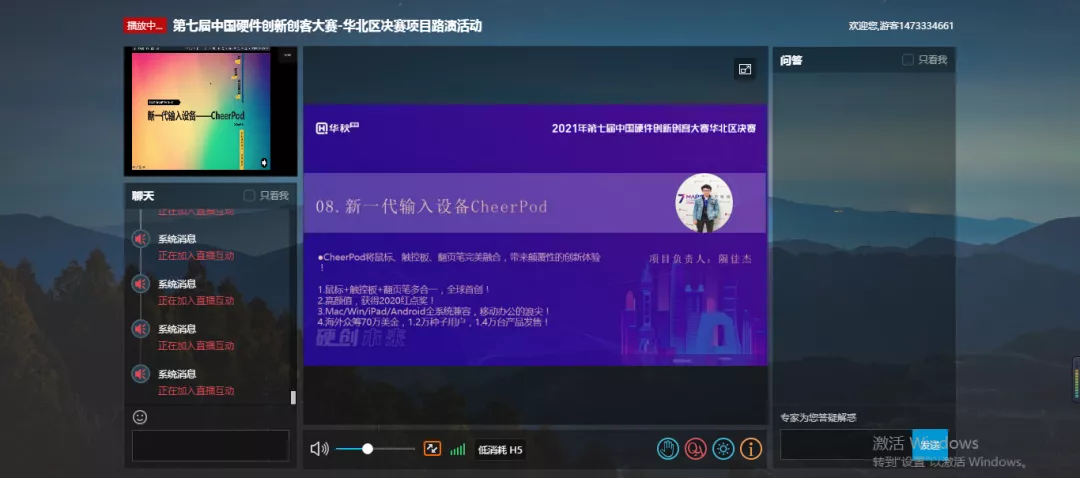Click the speaker icon on the slide thumbnail
The height and width of the screenshot is (478, 1080).
[x=263, y=163]
